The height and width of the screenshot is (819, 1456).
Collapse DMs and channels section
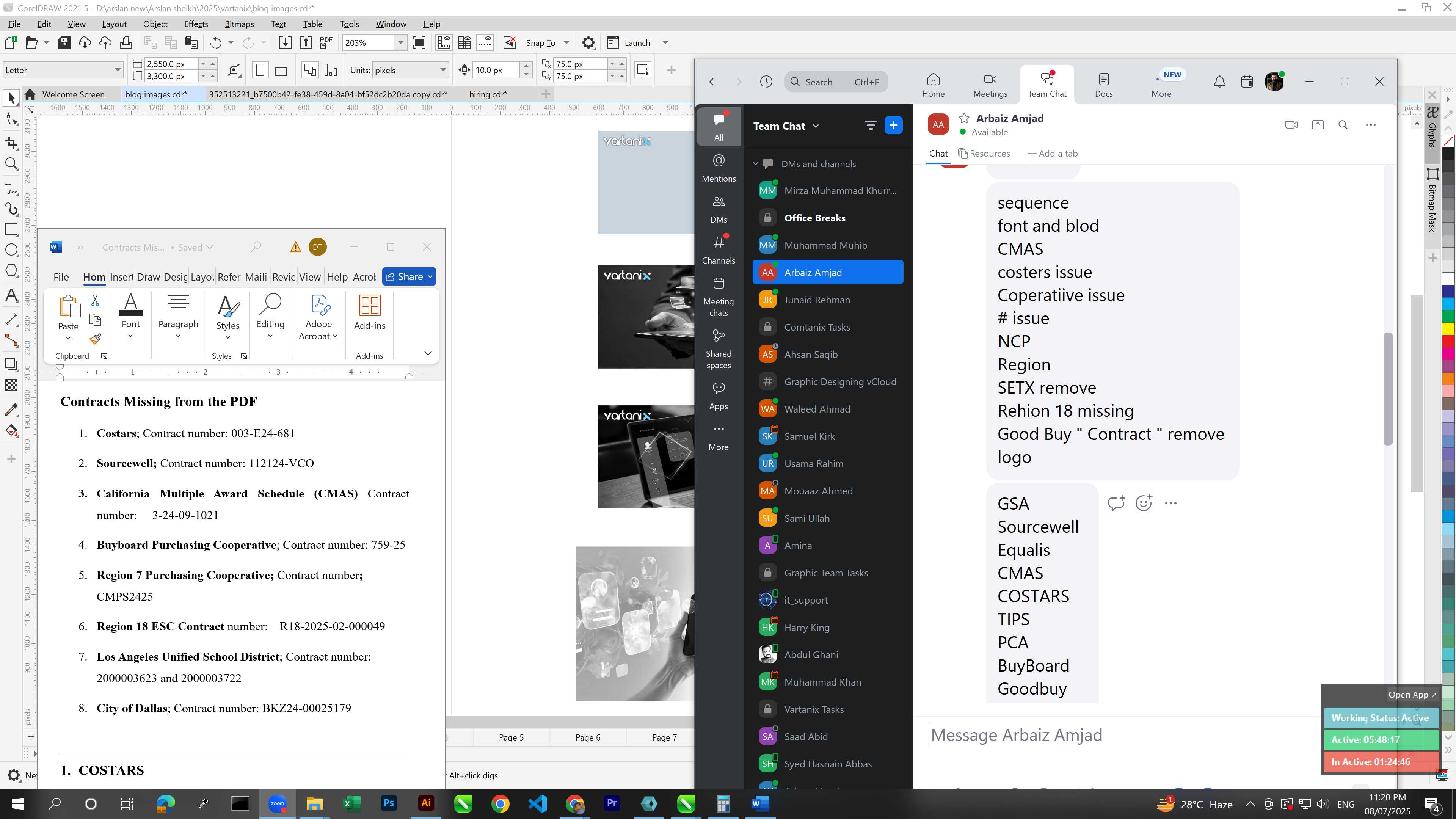[755, 164]
